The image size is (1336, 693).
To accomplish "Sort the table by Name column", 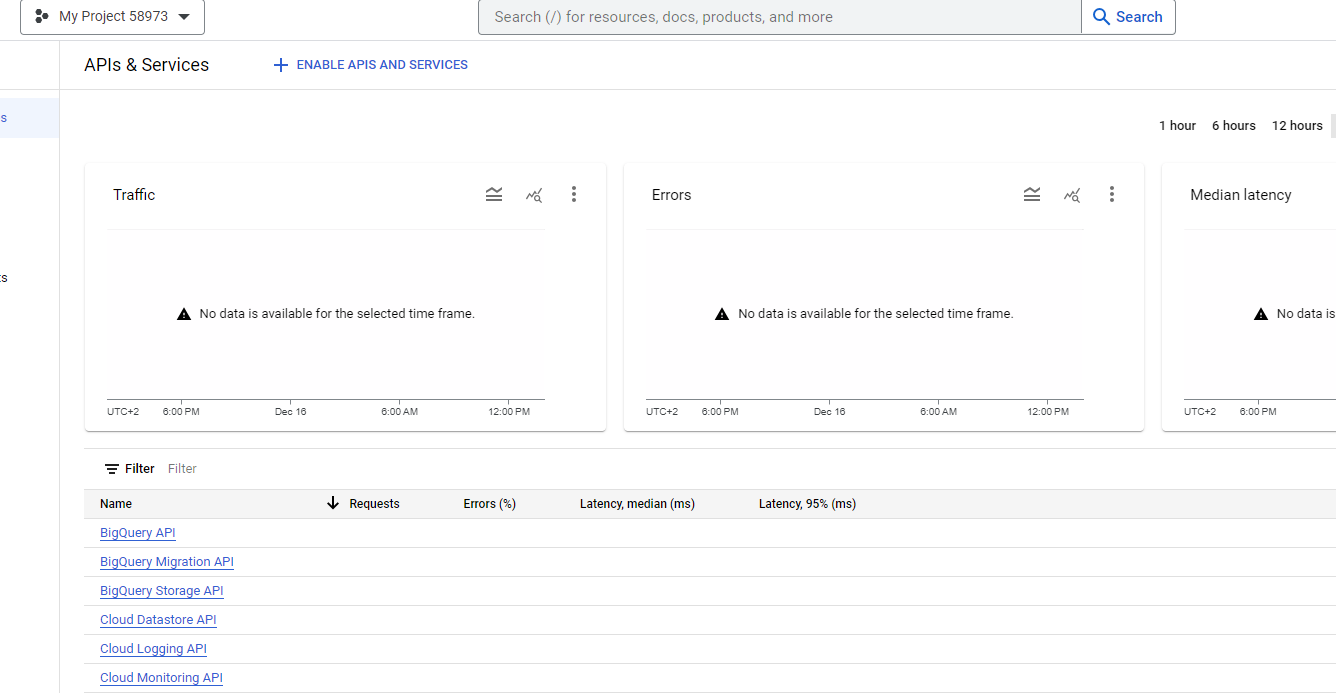I will (116, 504).
